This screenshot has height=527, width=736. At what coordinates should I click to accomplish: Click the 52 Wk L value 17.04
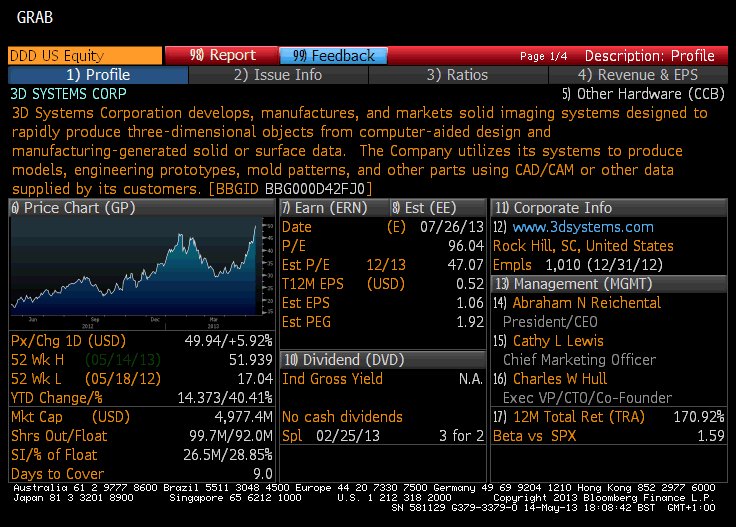click(255, 379)
